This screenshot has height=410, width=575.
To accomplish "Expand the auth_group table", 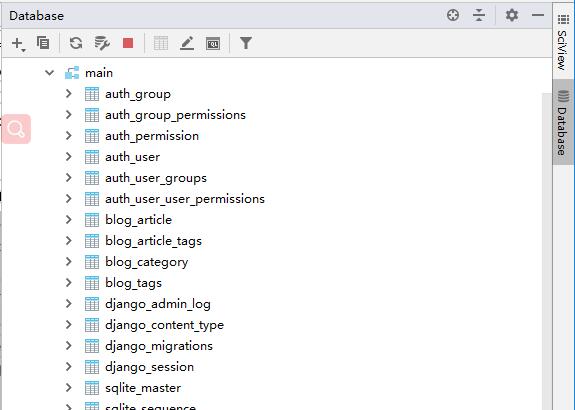I will (x=69, y=94).
